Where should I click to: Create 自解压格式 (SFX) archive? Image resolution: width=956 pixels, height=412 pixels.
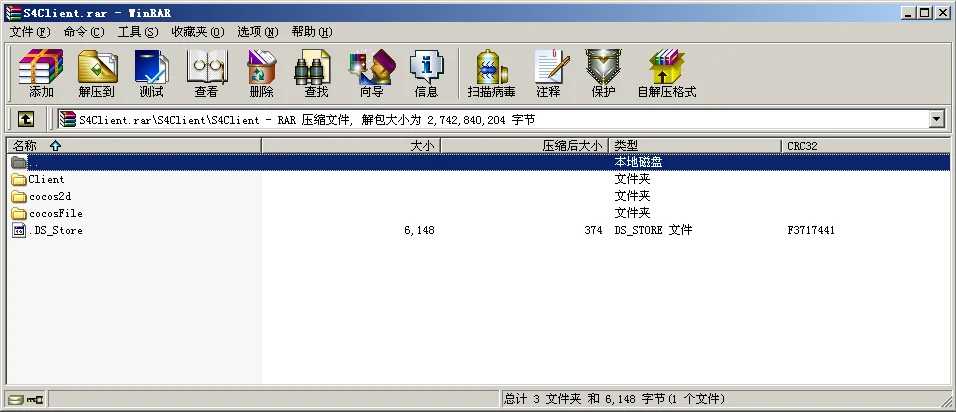[666, 74]
